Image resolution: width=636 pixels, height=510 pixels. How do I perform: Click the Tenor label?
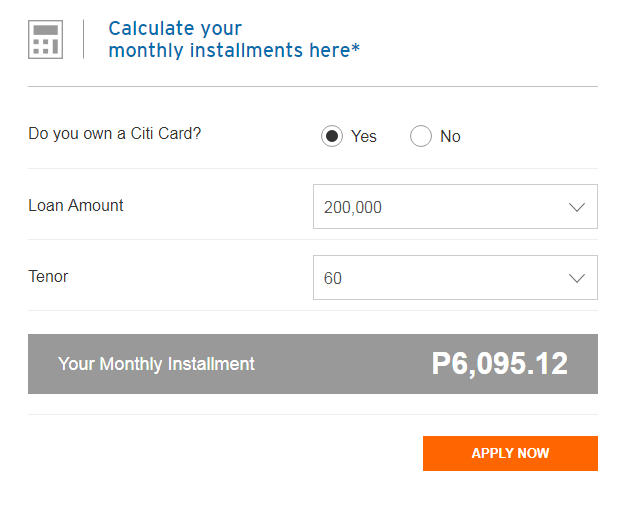[x=48, y=277]
